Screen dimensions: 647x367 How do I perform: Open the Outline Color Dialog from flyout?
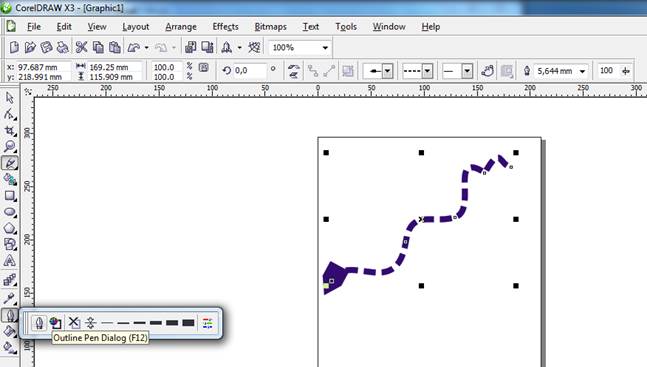pyautogui.click(x=56, y=322)
